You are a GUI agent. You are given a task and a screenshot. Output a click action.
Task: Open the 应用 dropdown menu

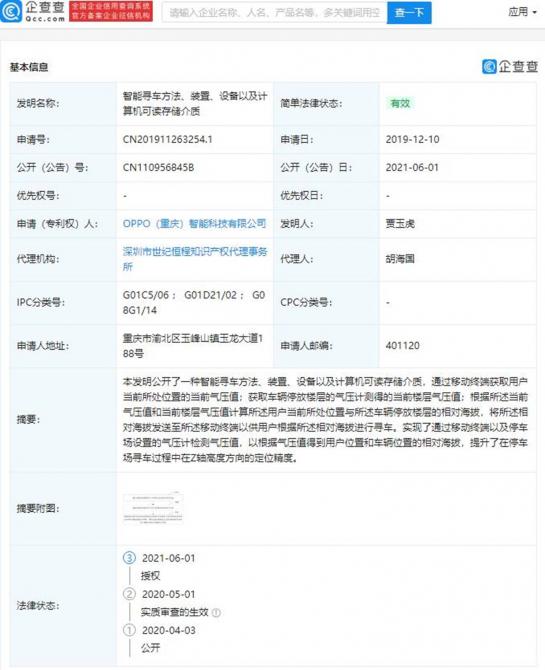[522, 12]
